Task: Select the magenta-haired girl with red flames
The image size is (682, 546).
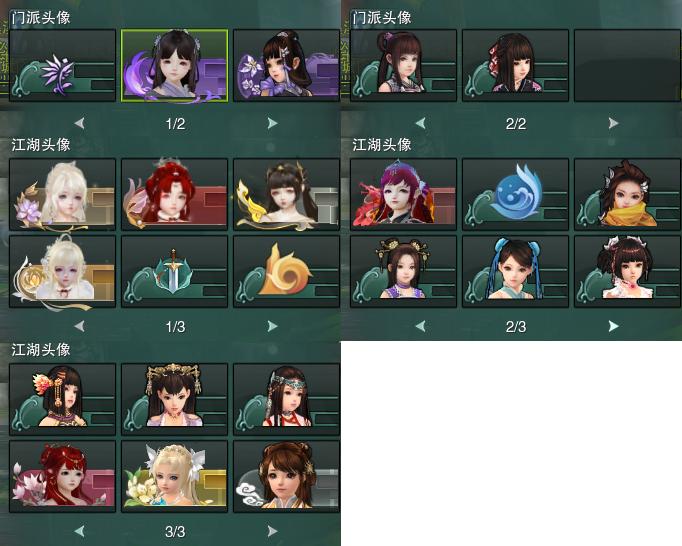Action: (403, 194)
